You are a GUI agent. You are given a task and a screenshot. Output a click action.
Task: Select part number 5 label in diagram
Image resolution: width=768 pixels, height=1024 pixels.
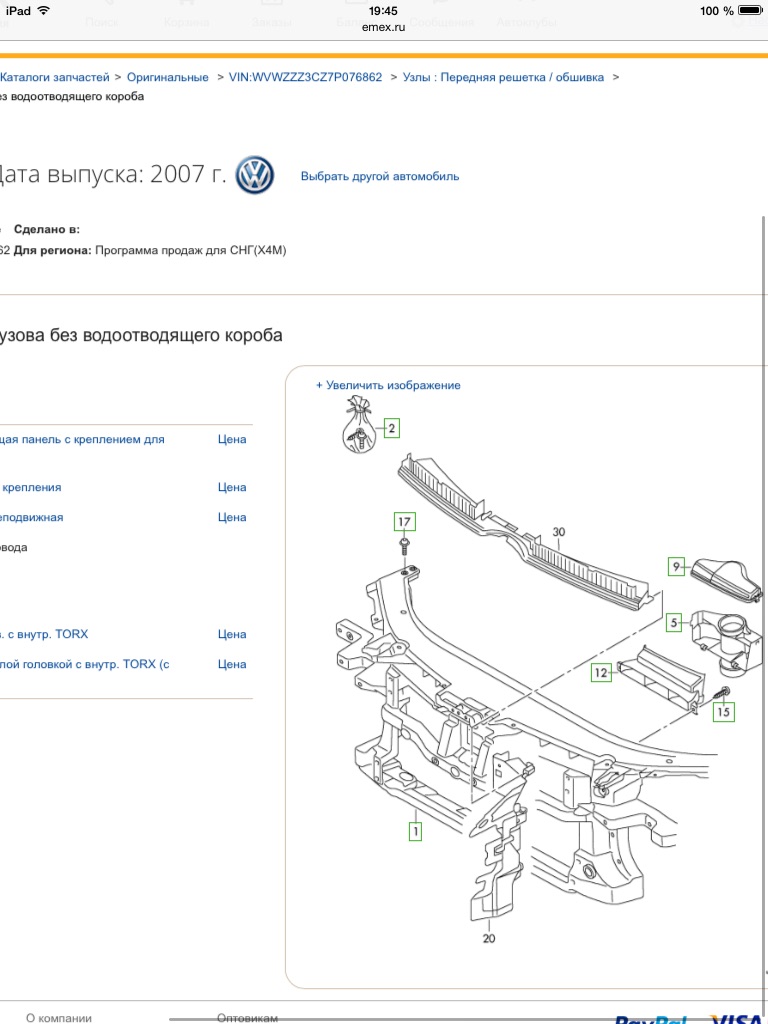[x=674, y=622]
